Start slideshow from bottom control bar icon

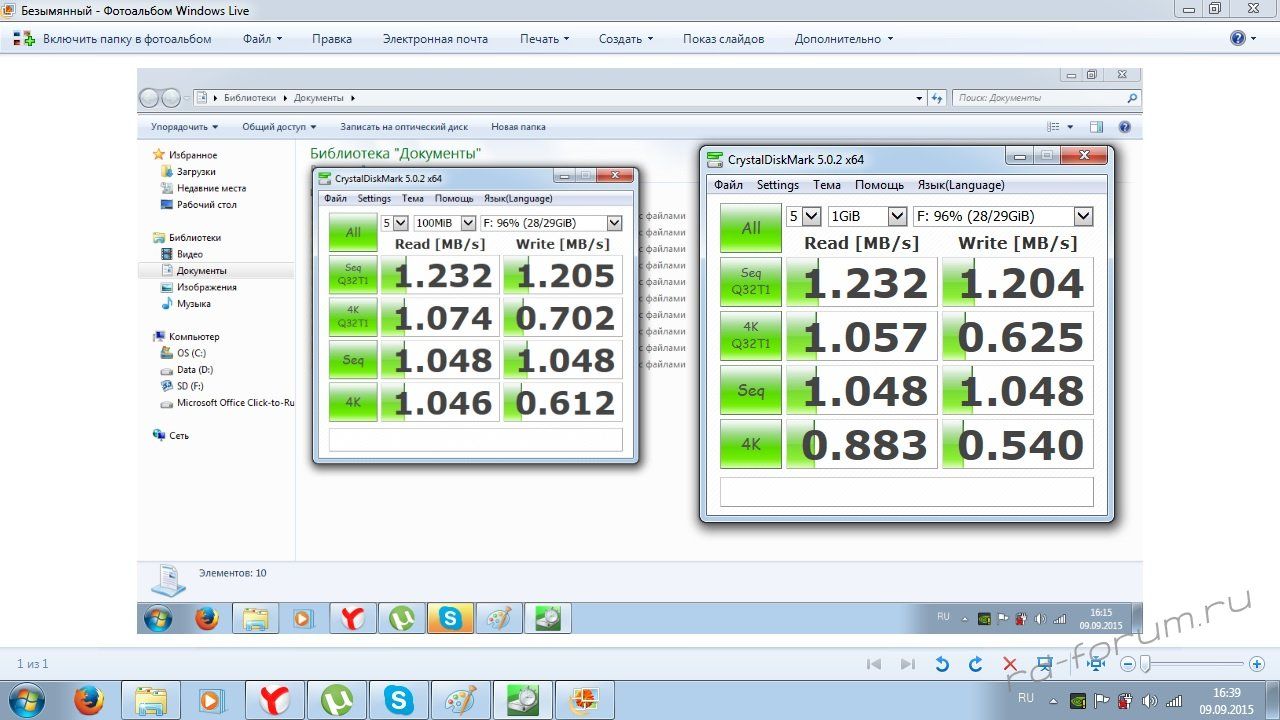point(1044,664)
